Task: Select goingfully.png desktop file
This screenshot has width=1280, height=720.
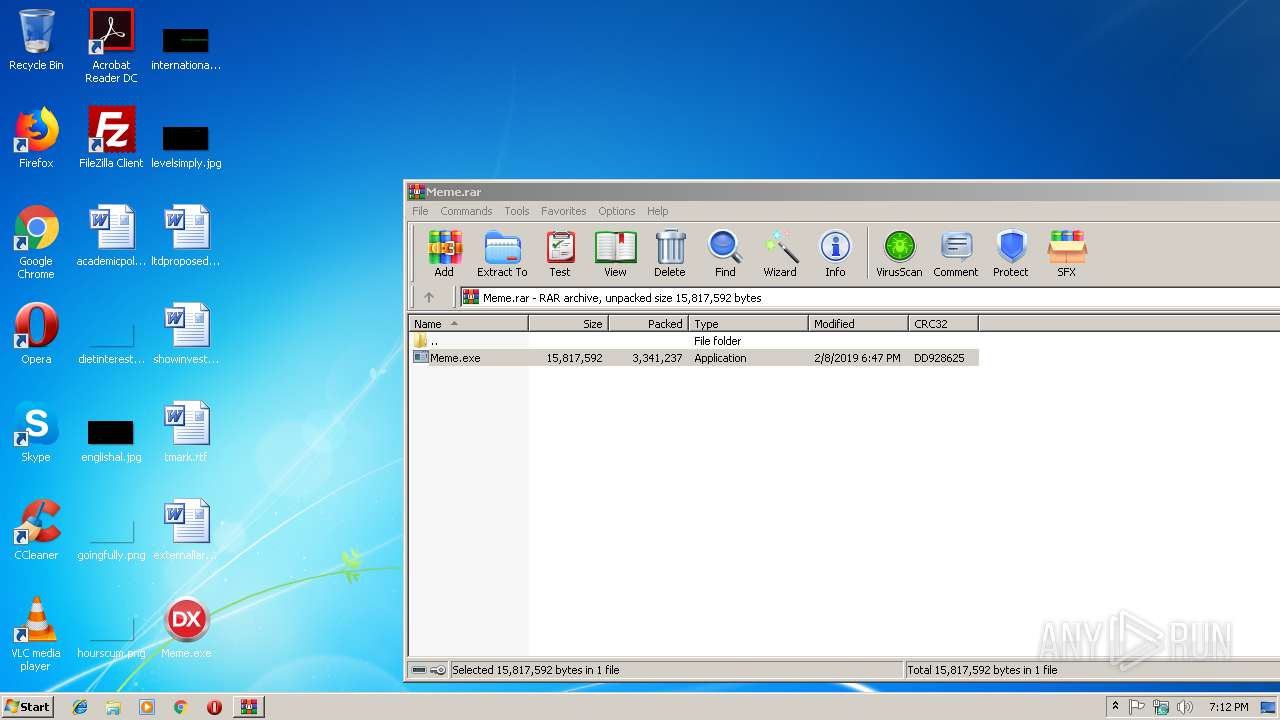Action: click(x=111, y=540)
